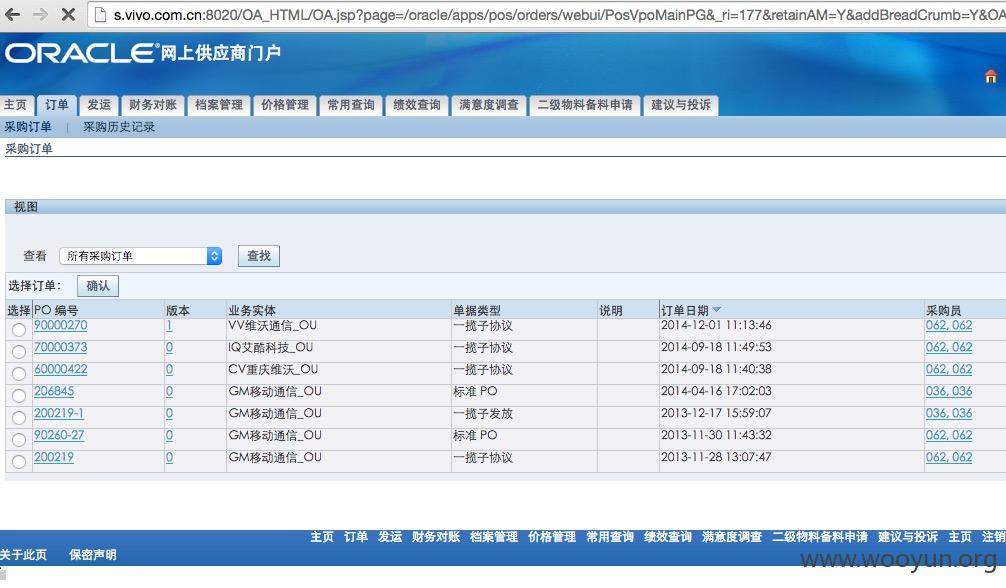Open the 主页 tab in the top navigation

point(15,105)
